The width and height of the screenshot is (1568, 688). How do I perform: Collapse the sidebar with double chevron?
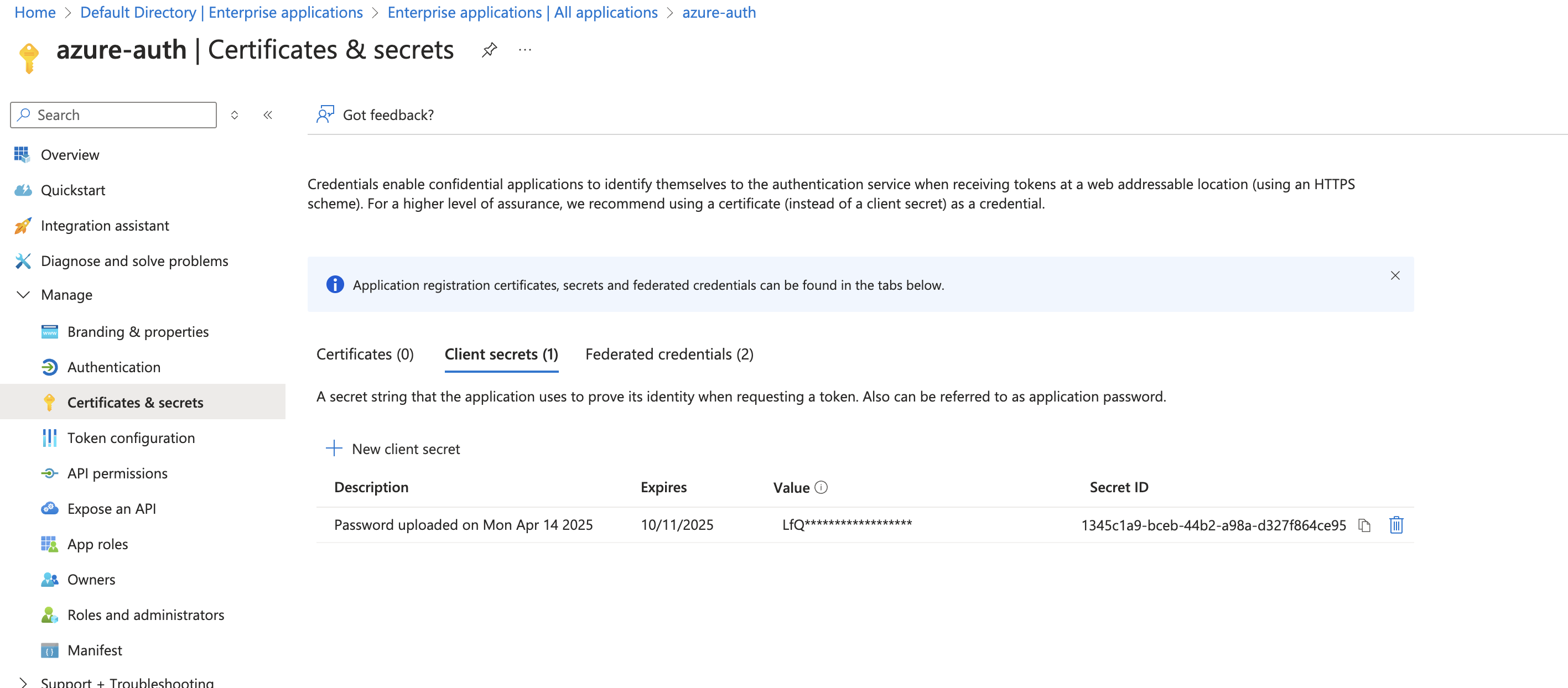click(268, 115)
